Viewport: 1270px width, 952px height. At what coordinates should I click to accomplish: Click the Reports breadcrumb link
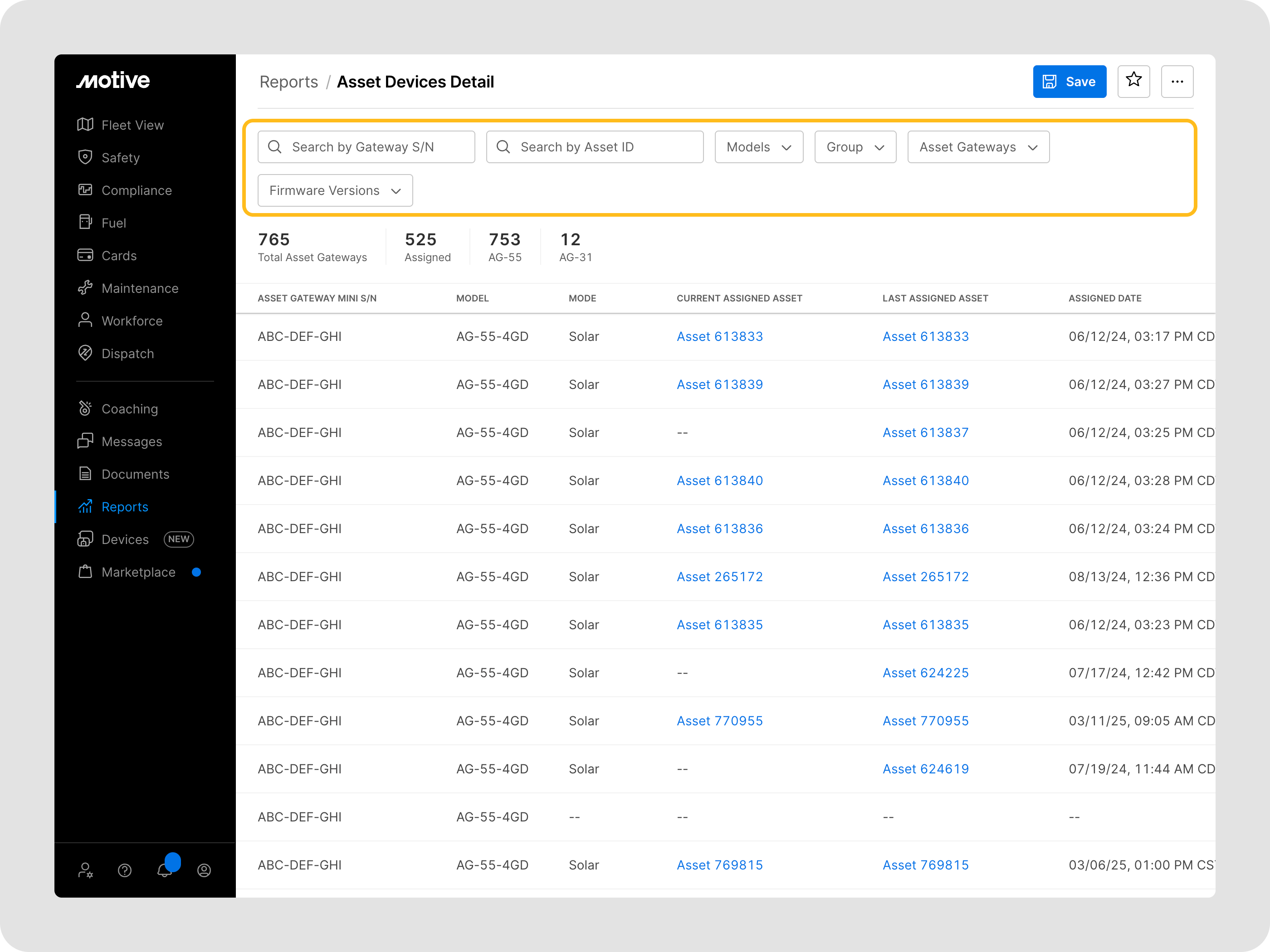[x=288, y=82]
